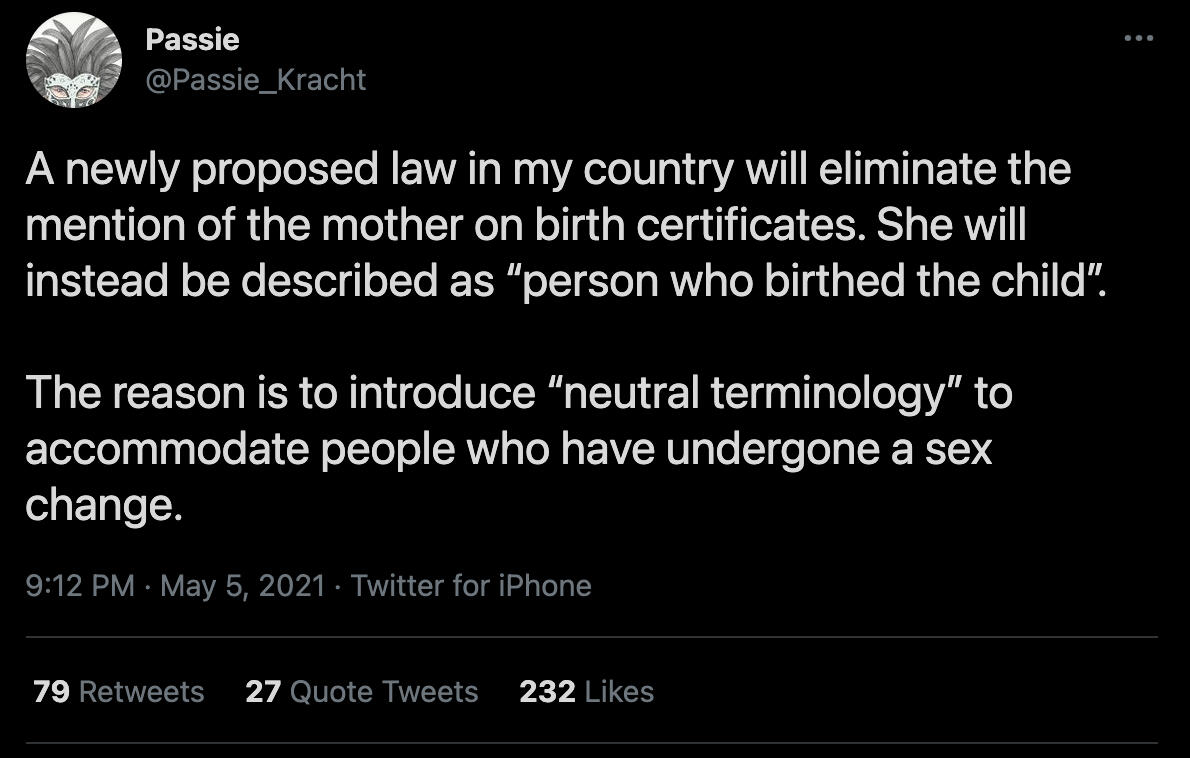Viewport: 1190px width, 758px height.
Task: Open the Passie display name profile link
Action: coord(192,40)
